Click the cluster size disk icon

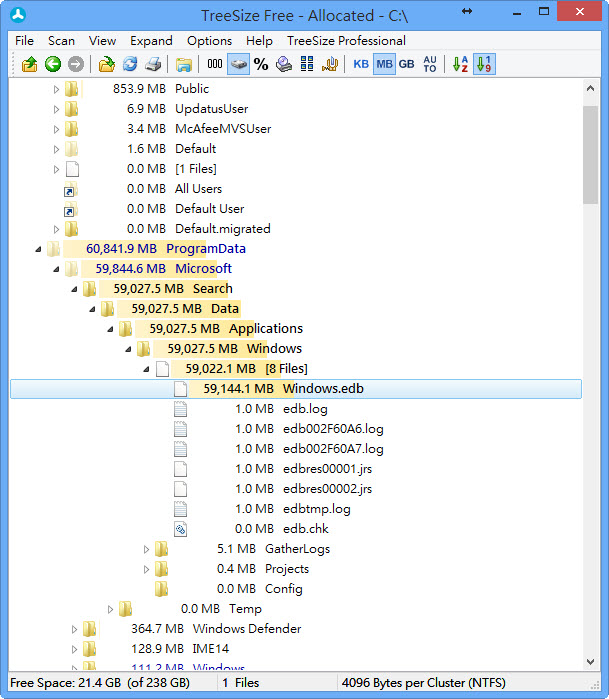click(284, 64)
